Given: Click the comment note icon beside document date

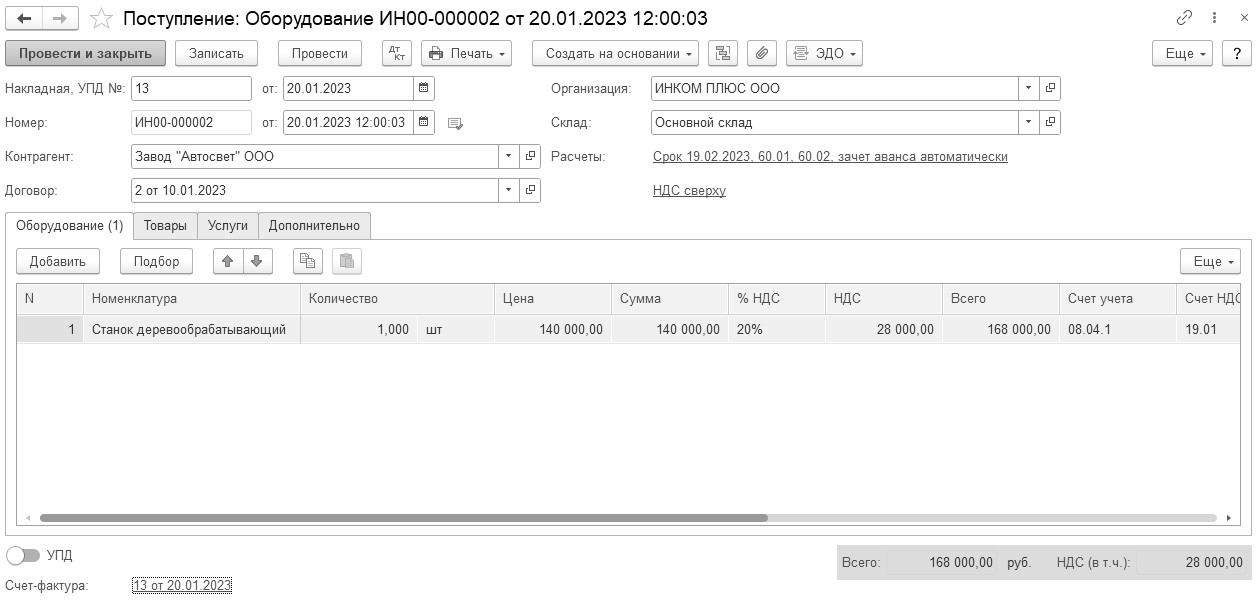Looking at the screenshot, I should pos(455,123).
